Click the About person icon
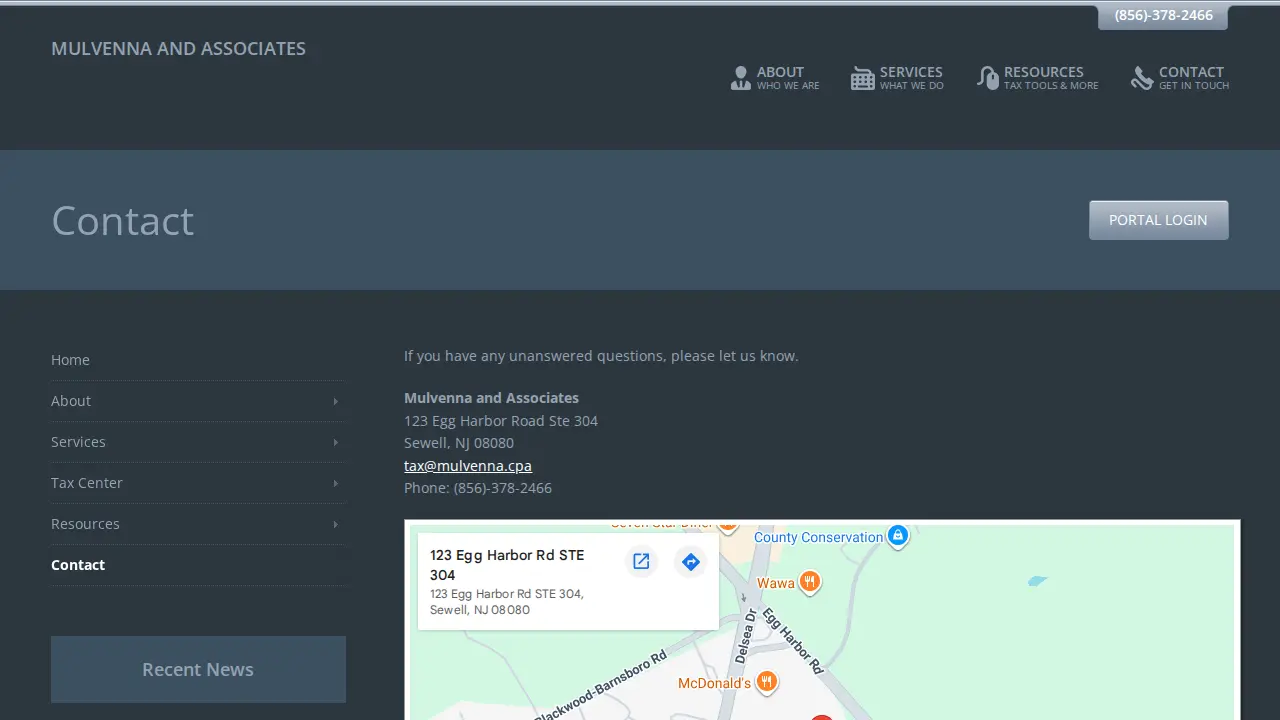The width and height of the screenshot is (1280, 720). pyautogui.click(x=740, y=78)
